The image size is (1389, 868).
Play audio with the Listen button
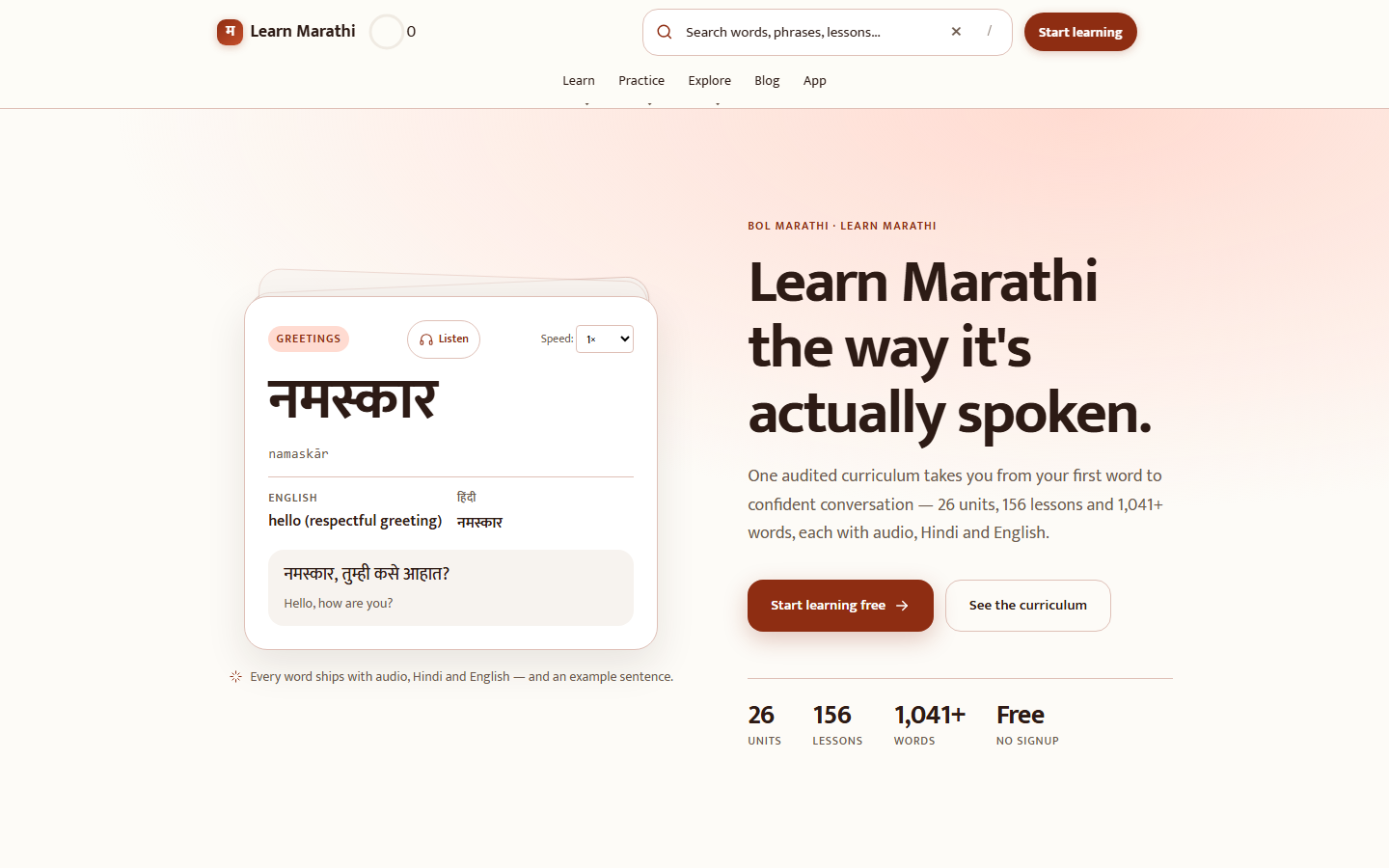pos(444,339)
